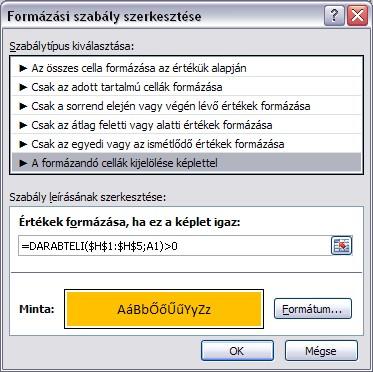Image resolution: width=373 pixels, height=372 pixels.
Task: Pick 'Csak az egyedi vagy az ismétlődő értékek'
Action: pos(186,144)
